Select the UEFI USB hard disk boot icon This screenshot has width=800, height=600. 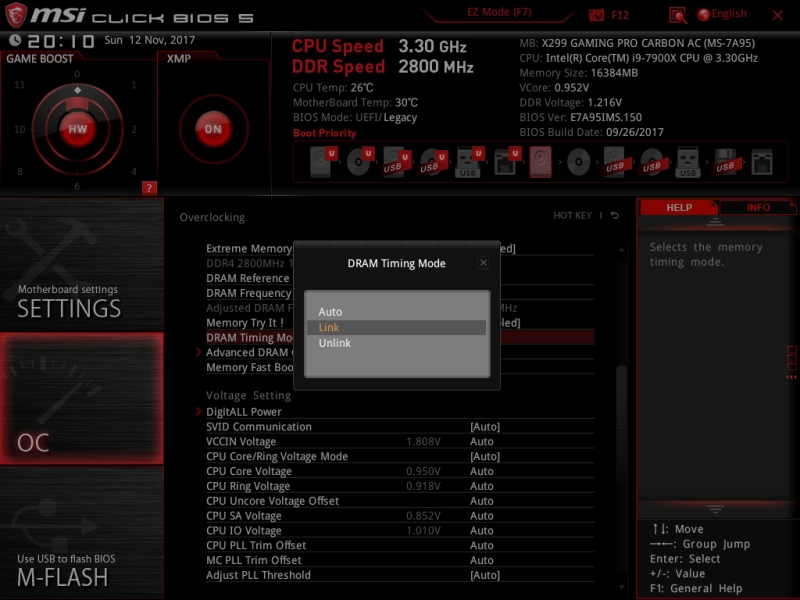click(396, 162)
